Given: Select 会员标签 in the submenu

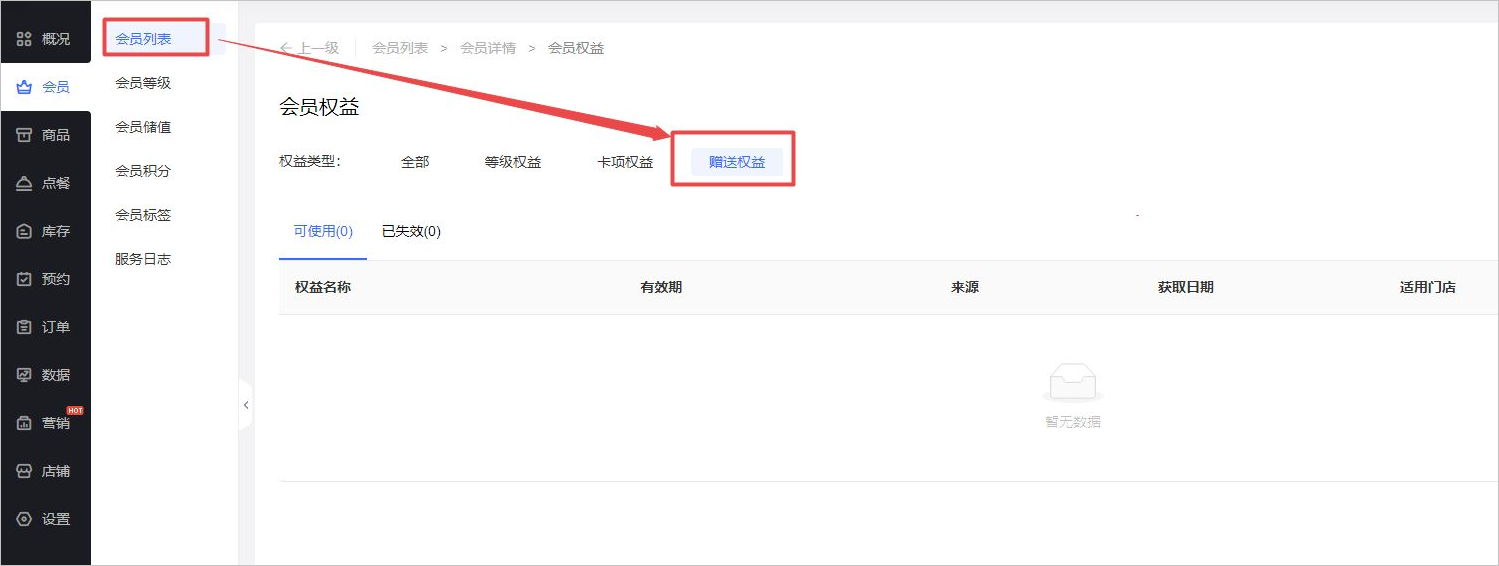Looking at the screenshot, I should click(143, 215).
